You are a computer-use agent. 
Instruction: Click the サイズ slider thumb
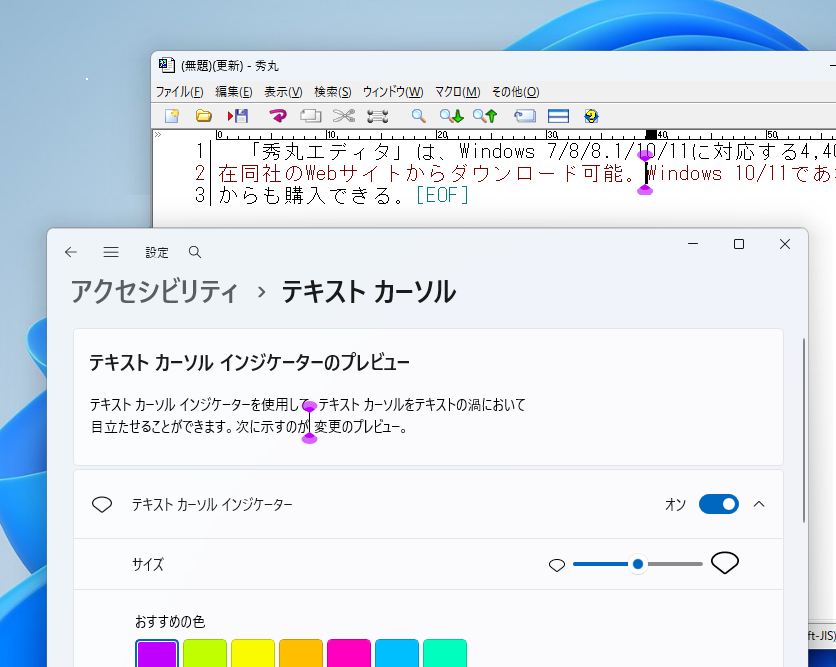point(638,564)
